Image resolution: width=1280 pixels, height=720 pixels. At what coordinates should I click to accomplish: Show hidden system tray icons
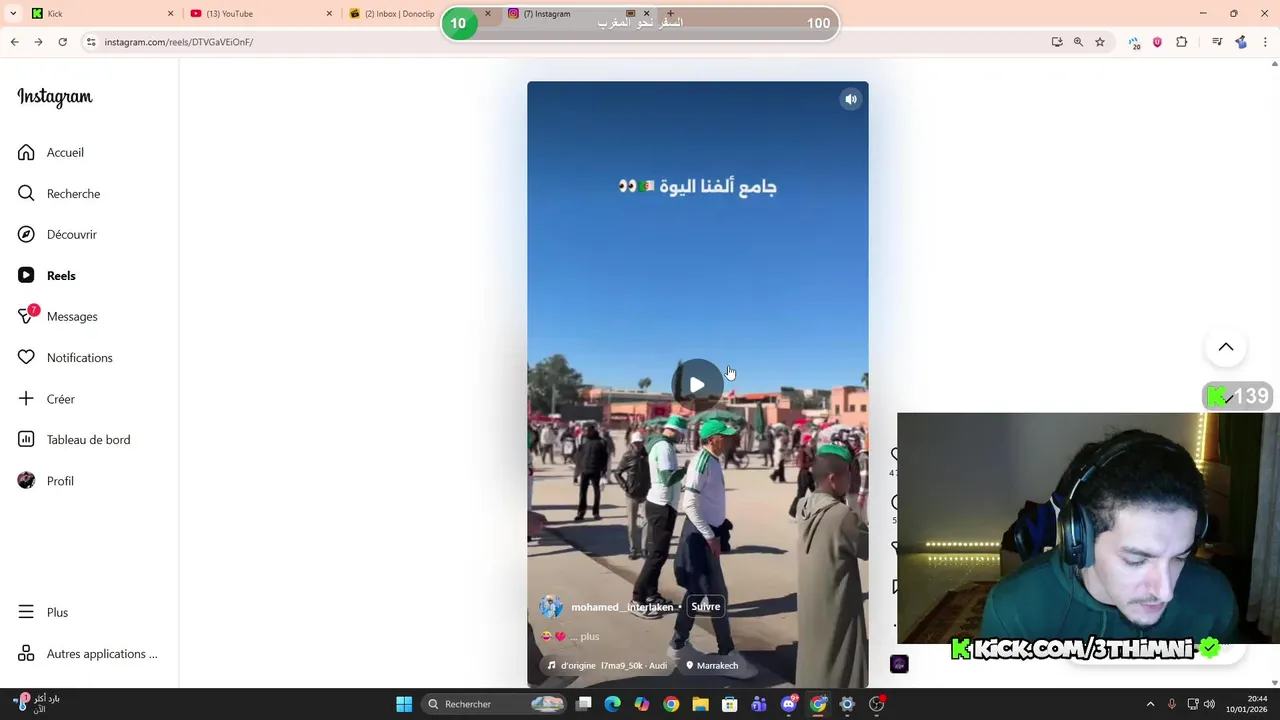(x=1150, y=704)
